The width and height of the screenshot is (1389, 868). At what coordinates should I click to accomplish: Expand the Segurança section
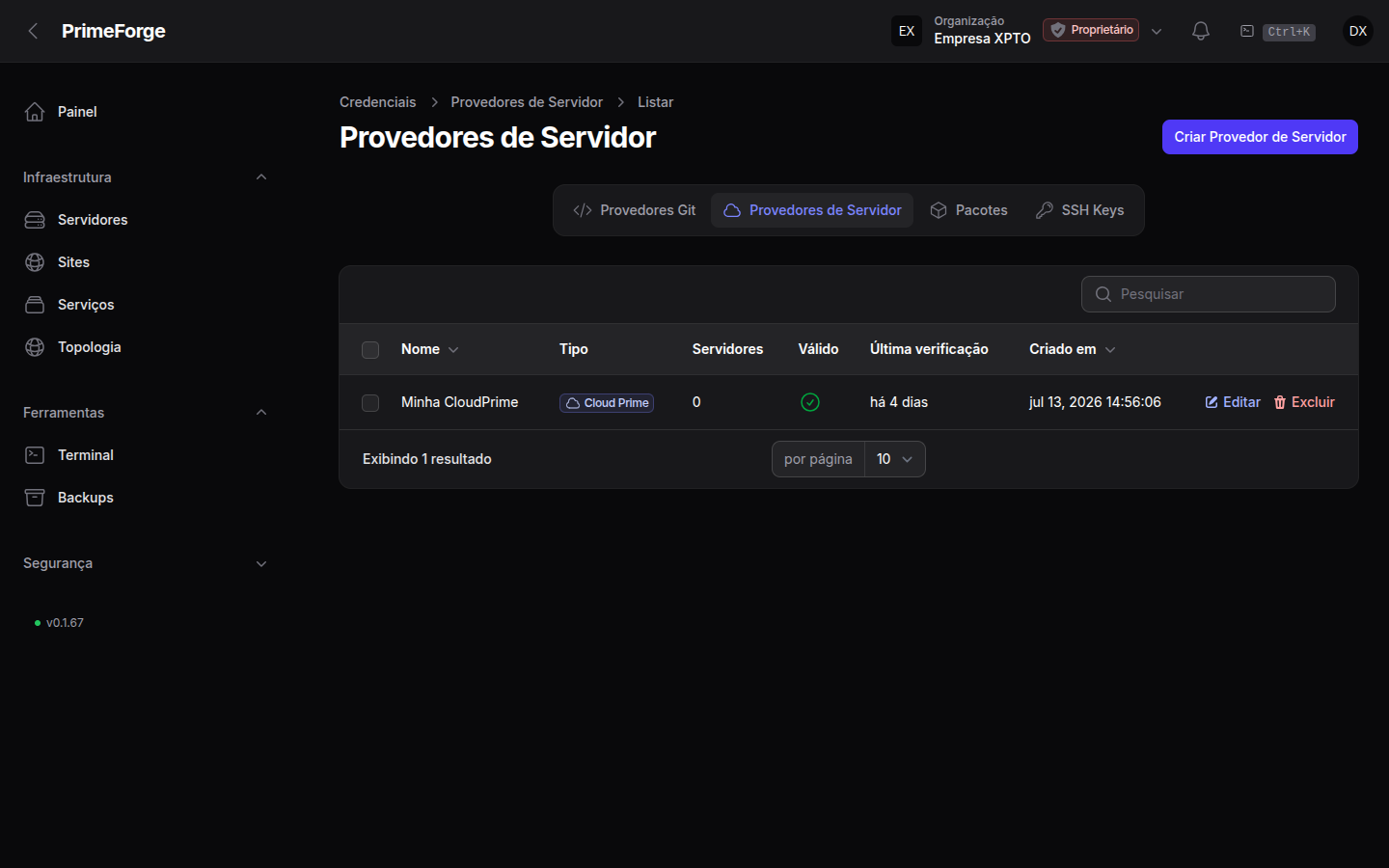(261, 563)
